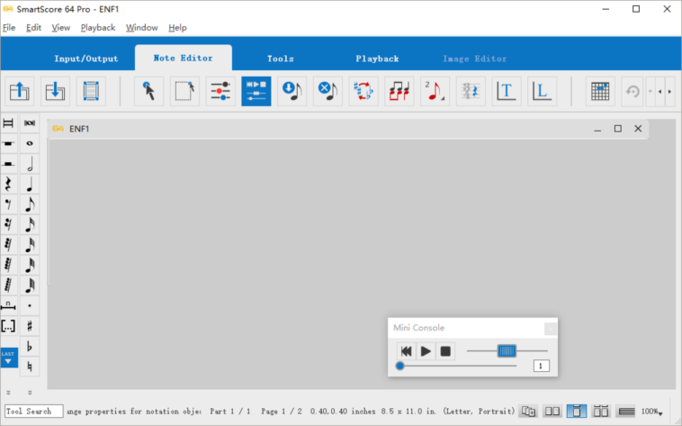Image resolution: width=682 pixels, height=426 pixels.
Task: Click the mixer sliders toolbar icon
Action: 220,92
